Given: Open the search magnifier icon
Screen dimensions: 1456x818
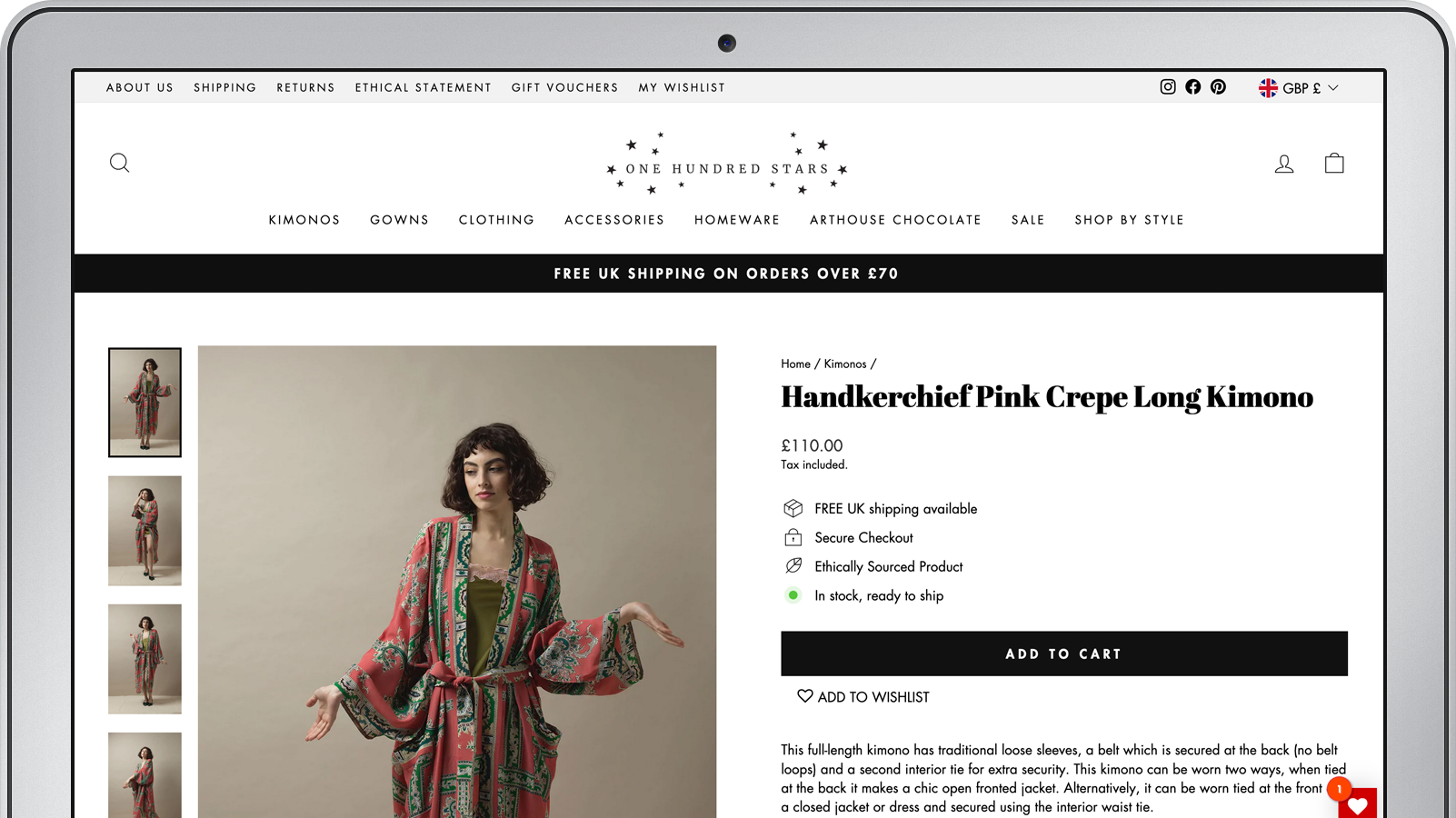Looking at the screenshot, I should 119,164.
